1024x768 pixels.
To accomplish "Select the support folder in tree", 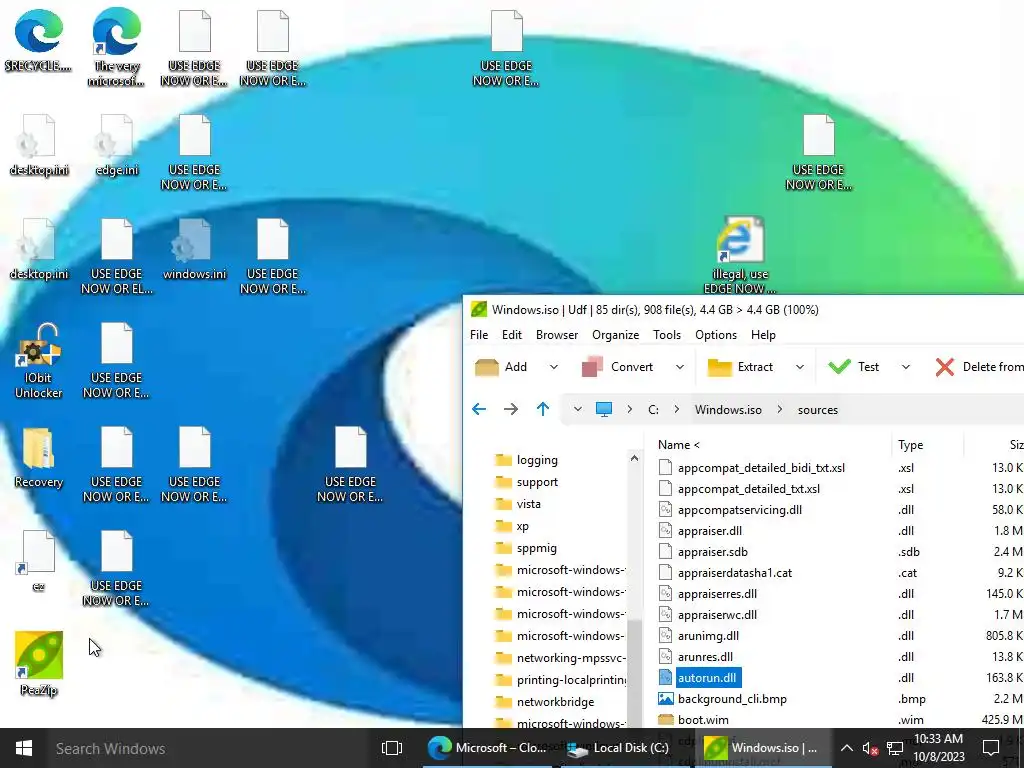I will [x=526, y=482].
